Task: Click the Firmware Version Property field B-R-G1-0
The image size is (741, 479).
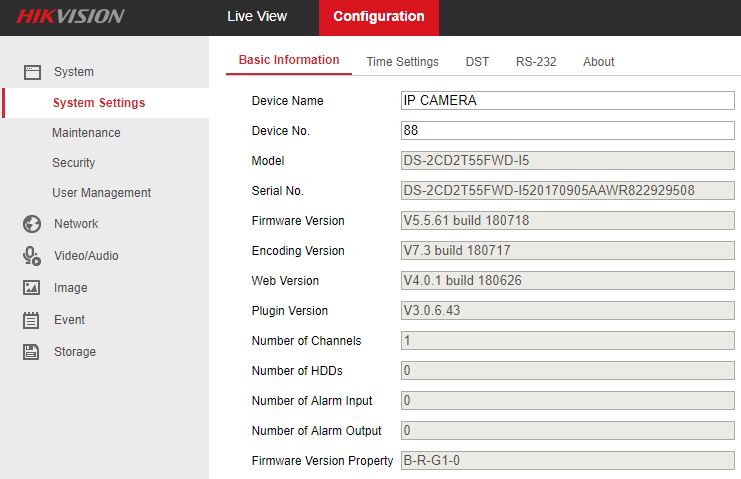Action: tap(568, 461)
